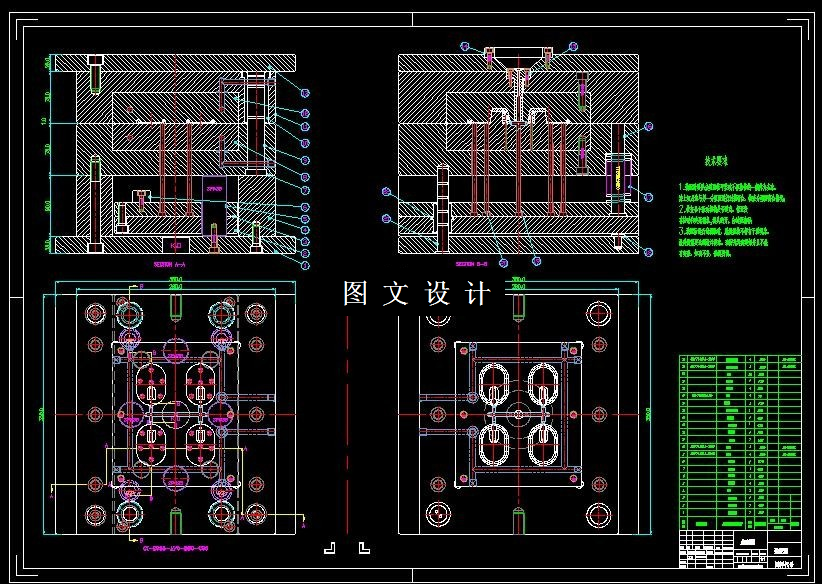The height and width of the screenshot is (584, 822).
Task: Click the SECTION B-B caption
Action: (x=471, y=264)
